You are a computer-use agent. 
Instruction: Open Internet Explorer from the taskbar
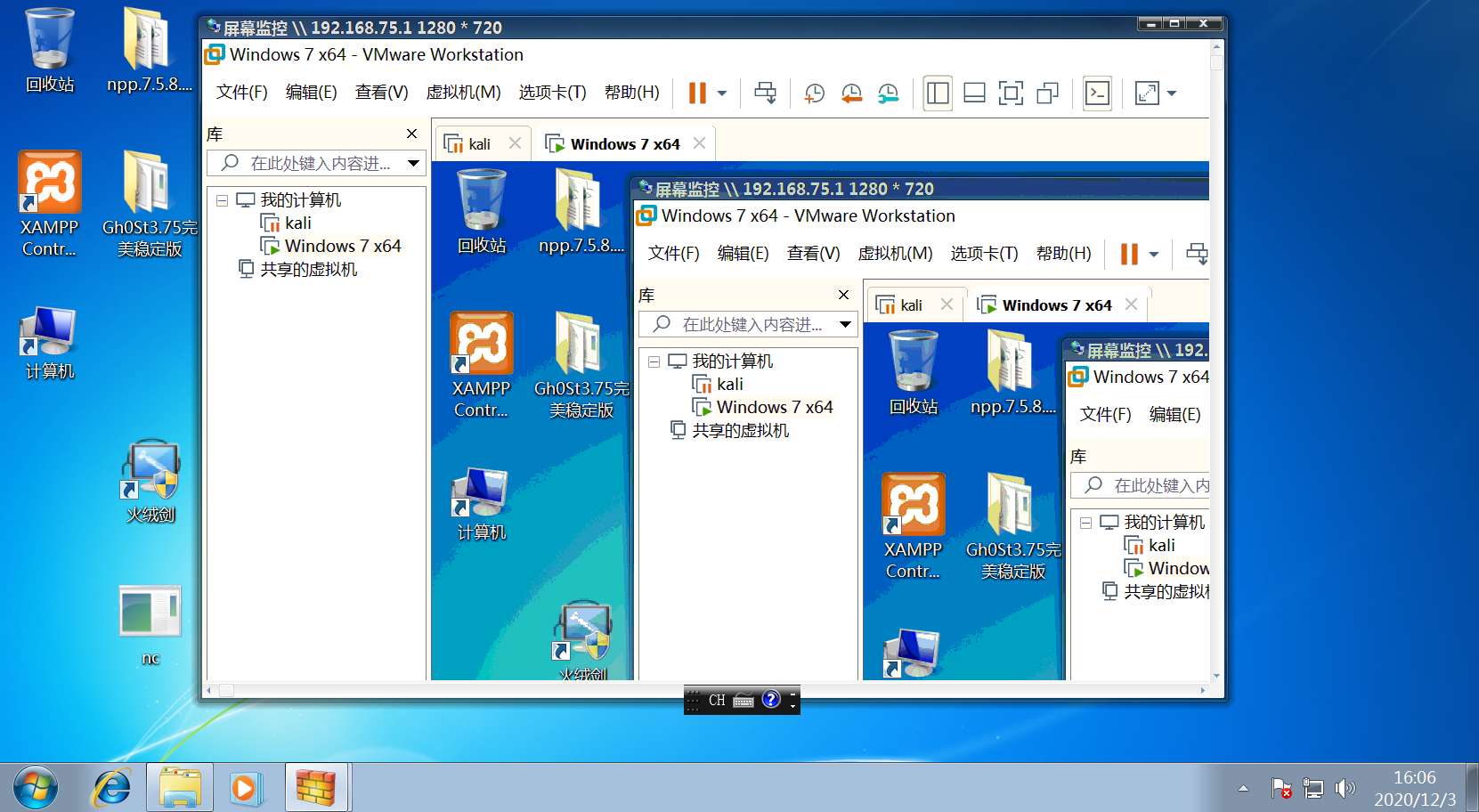112,788
